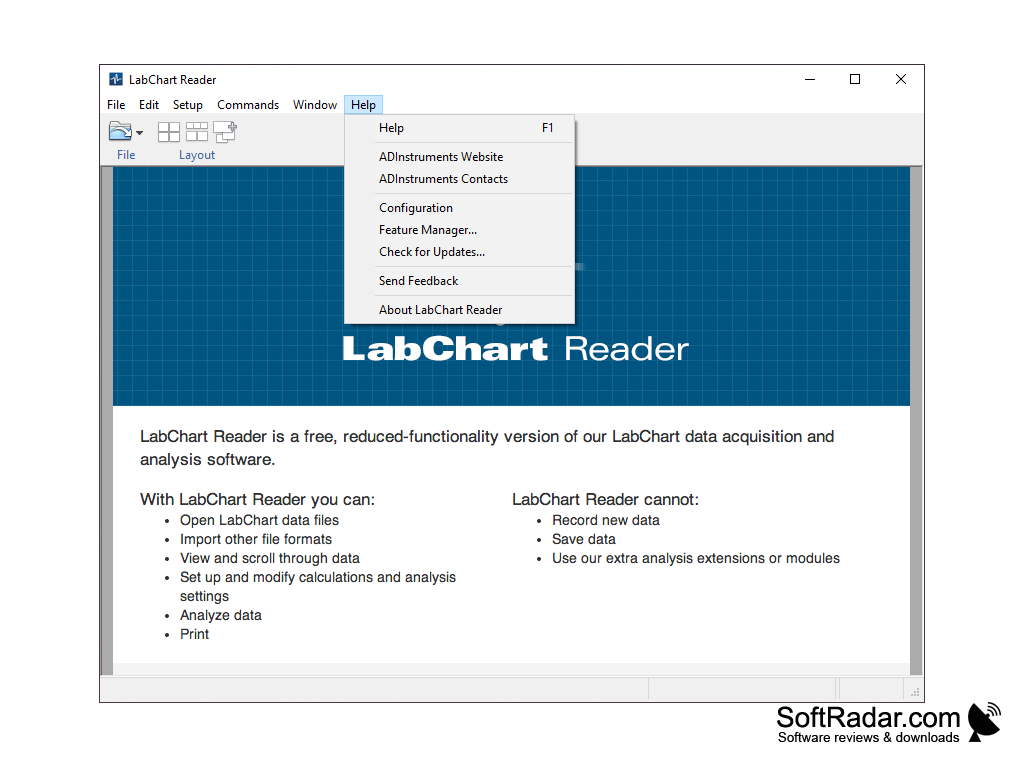Open the File menu
This screenshot has width=1024, height=768.
116,104
